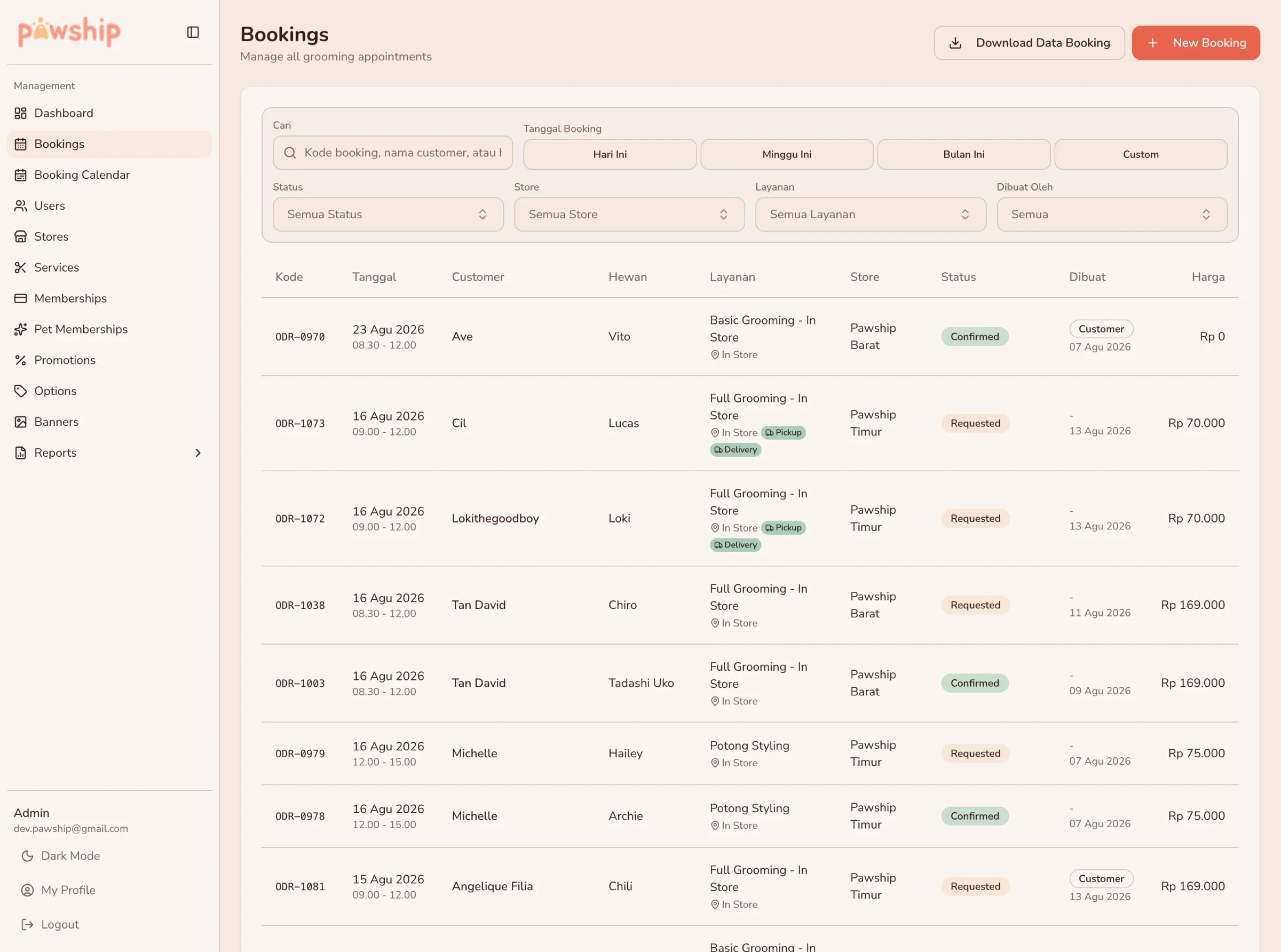Create a New Booking
Image resolution: width=1281 pixels, height=952 pixels.
tap(1196, 43)
